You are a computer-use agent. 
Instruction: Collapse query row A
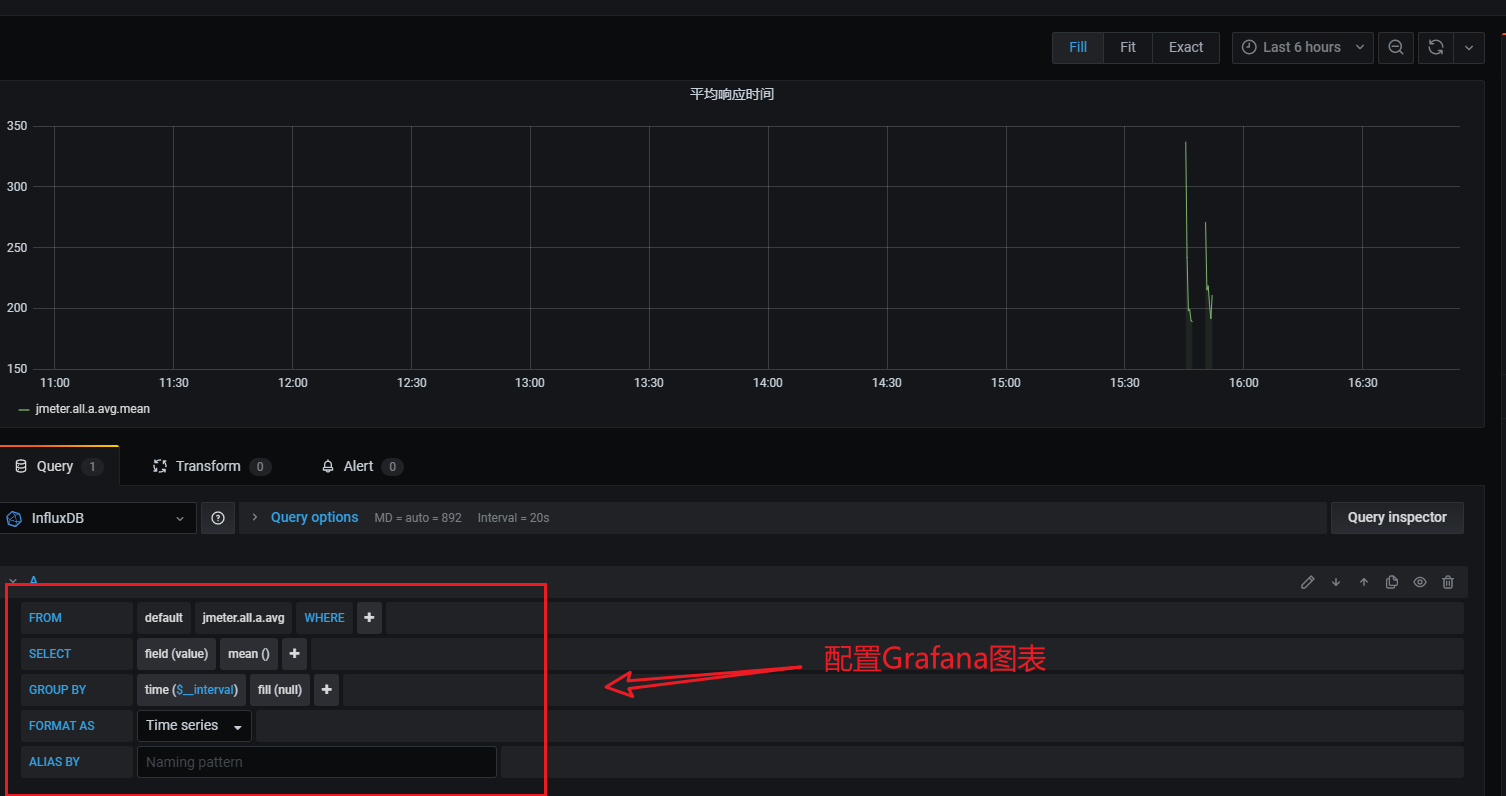(x=13, y=581)
